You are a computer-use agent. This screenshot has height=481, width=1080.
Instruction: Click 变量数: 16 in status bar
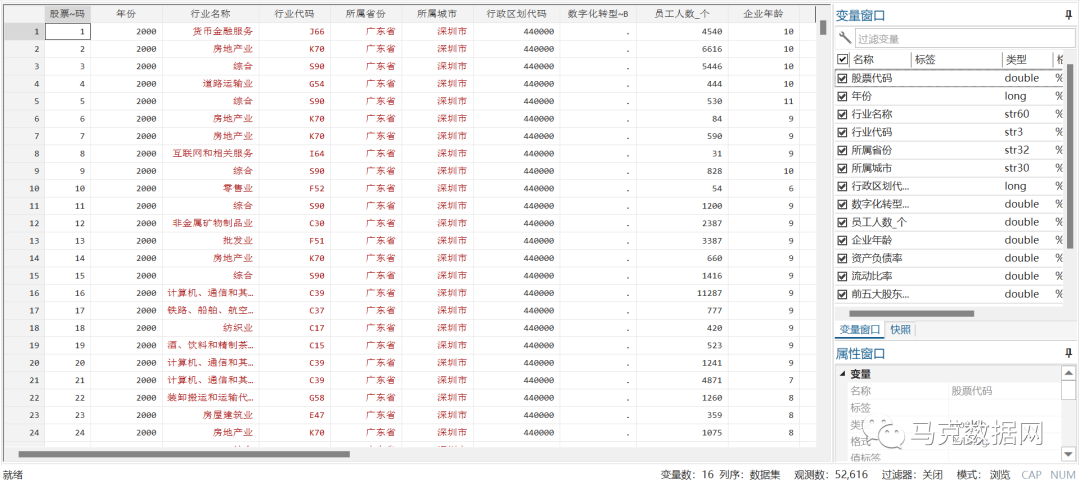point(687,474)
